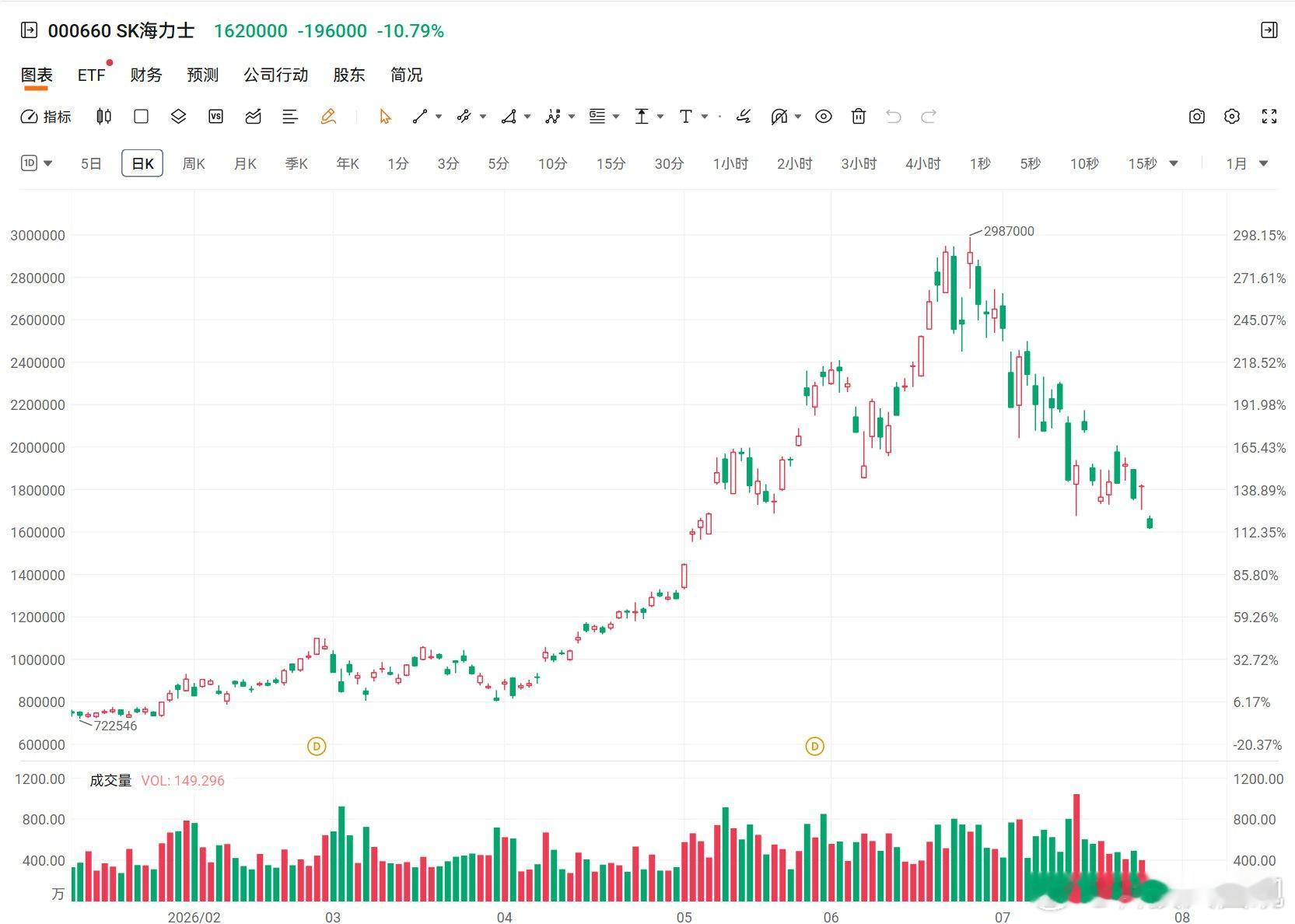Click the dividend D marker near 06

click(814, 746)
